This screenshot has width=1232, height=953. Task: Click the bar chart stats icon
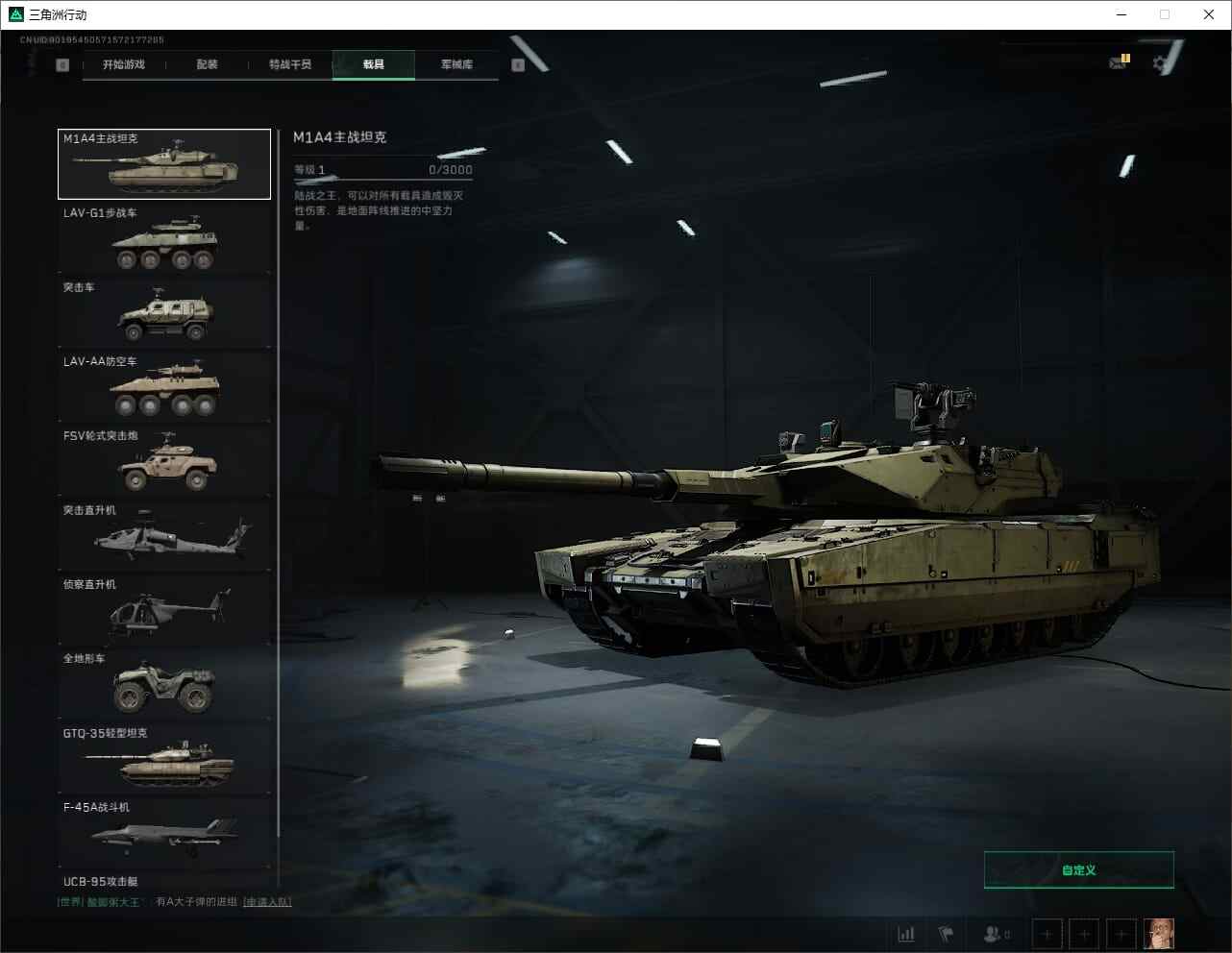pyautogui.click(x=905, y=934)
